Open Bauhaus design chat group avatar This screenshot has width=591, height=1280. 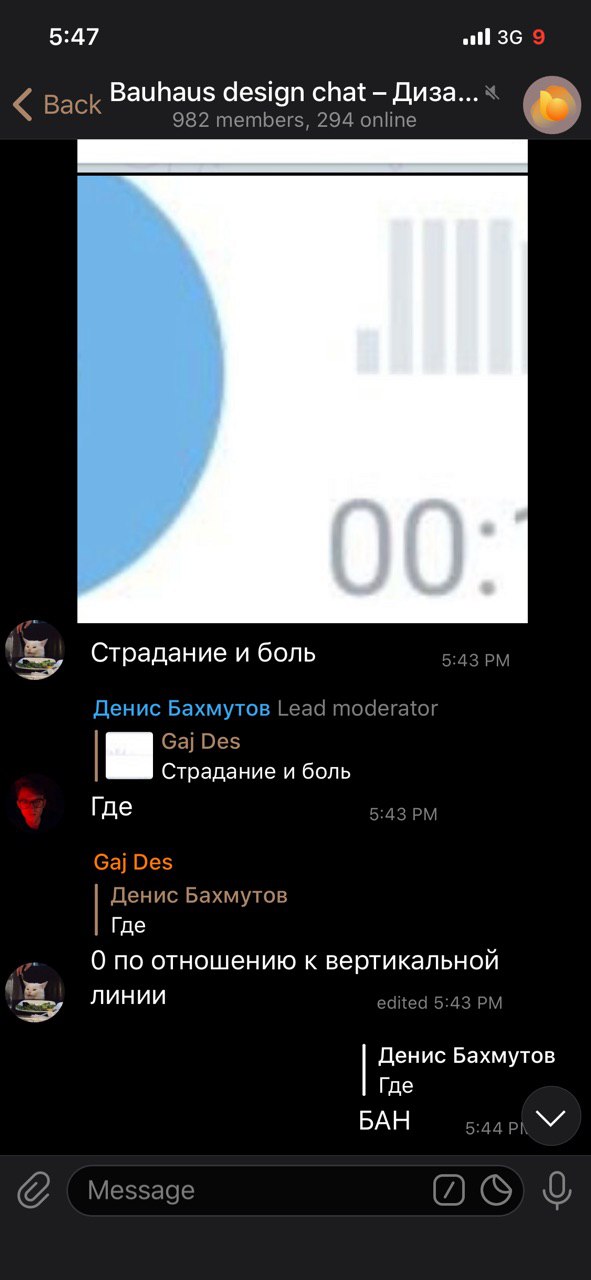pos(552,105)
